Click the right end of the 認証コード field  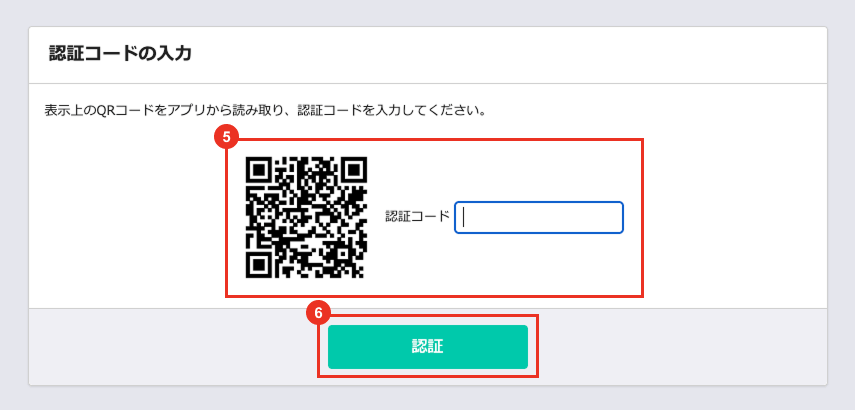[x=613, y=218]
